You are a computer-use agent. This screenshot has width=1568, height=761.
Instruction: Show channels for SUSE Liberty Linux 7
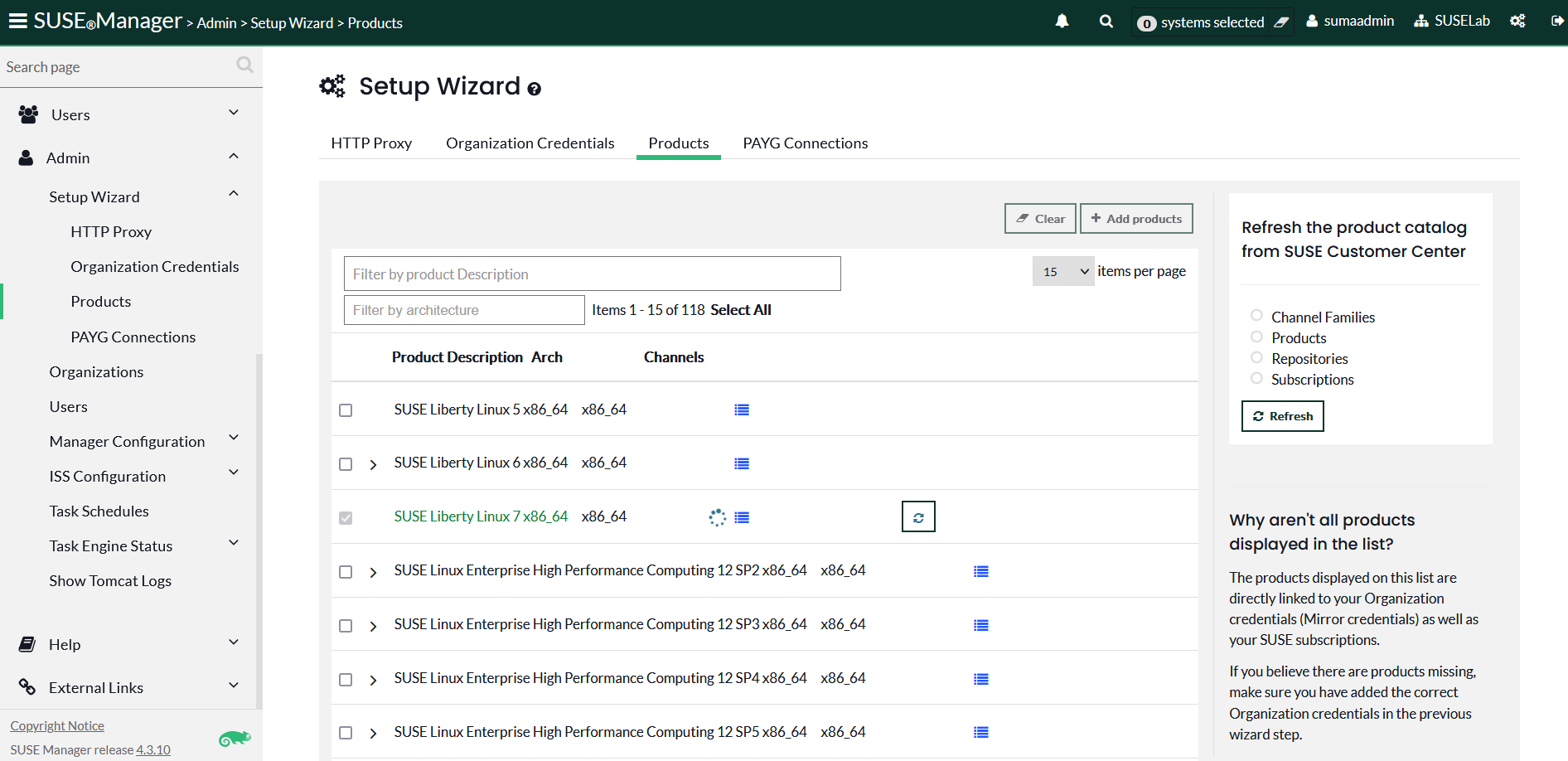click(x=742, y=517)
